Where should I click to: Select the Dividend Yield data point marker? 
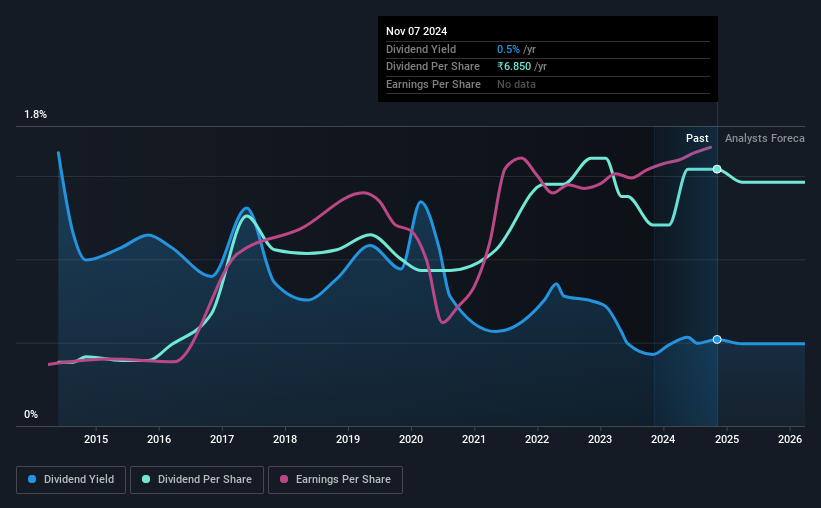pos(717,339)
